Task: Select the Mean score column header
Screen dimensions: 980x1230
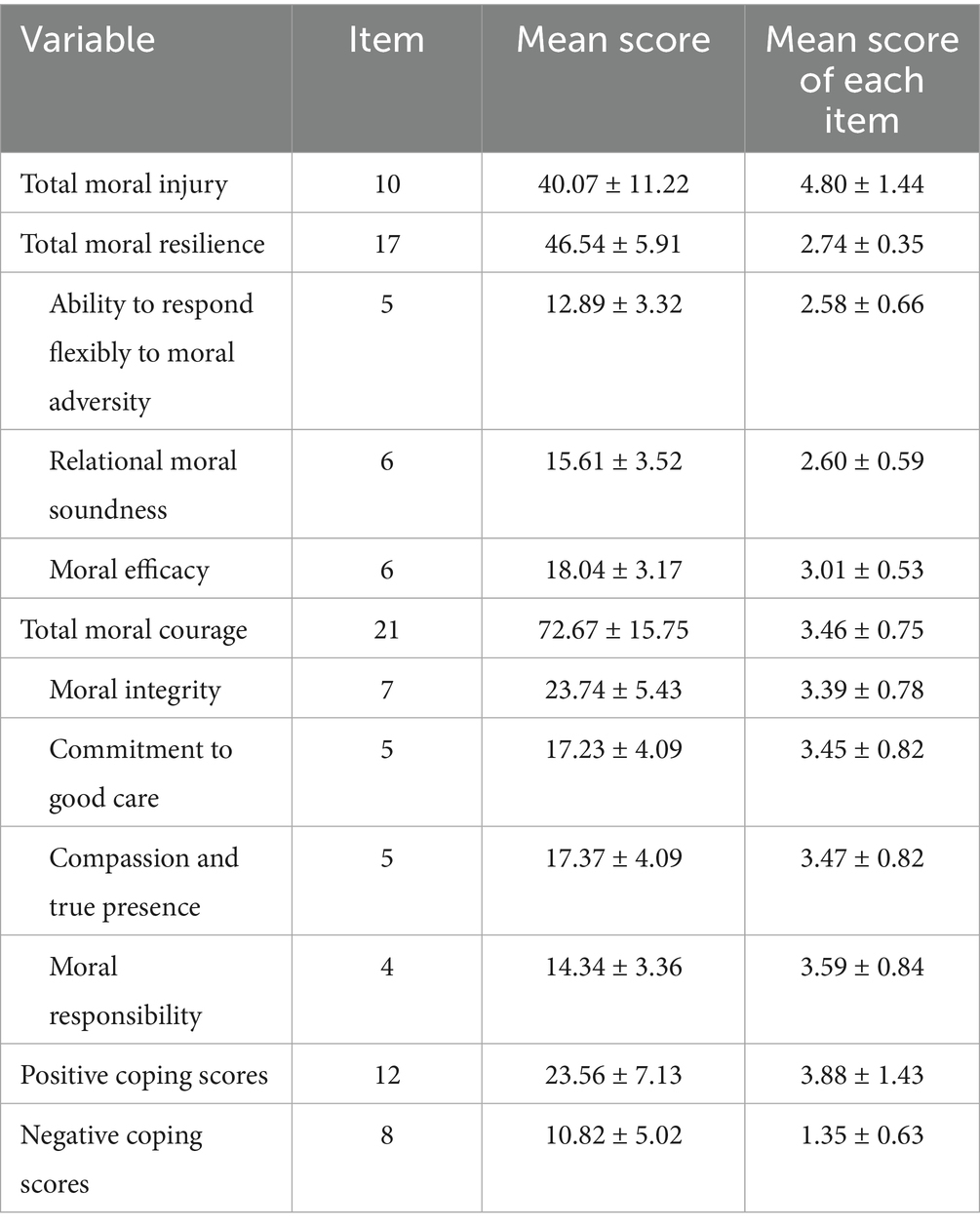Action: click(x=612, y=40)
